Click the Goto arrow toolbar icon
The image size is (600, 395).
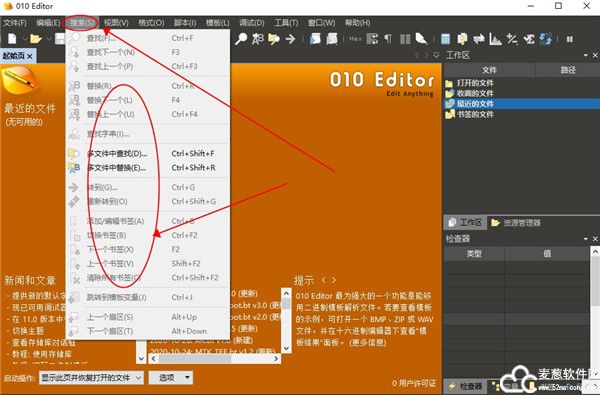(290, 39)
